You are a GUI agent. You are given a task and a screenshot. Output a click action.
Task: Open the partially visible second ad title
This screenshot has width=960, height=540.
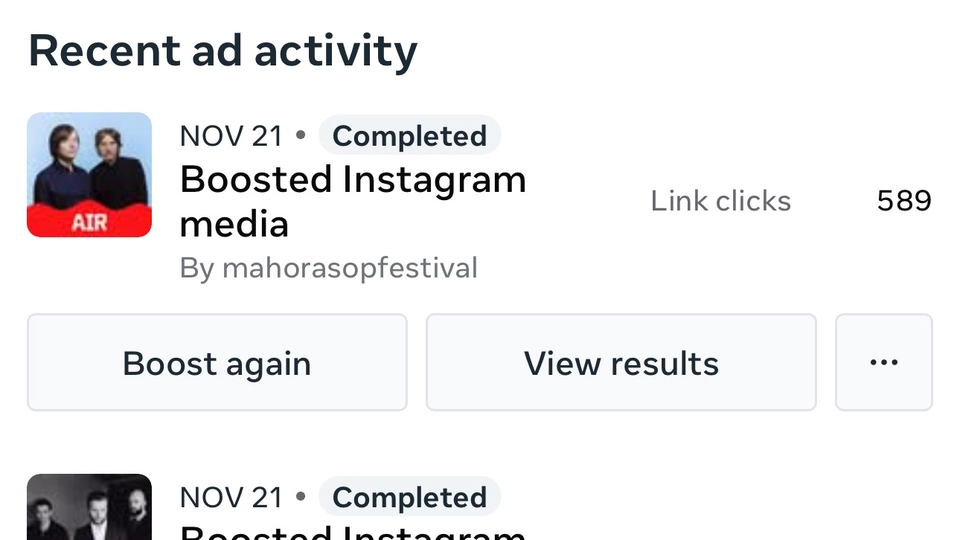[352, 532]
